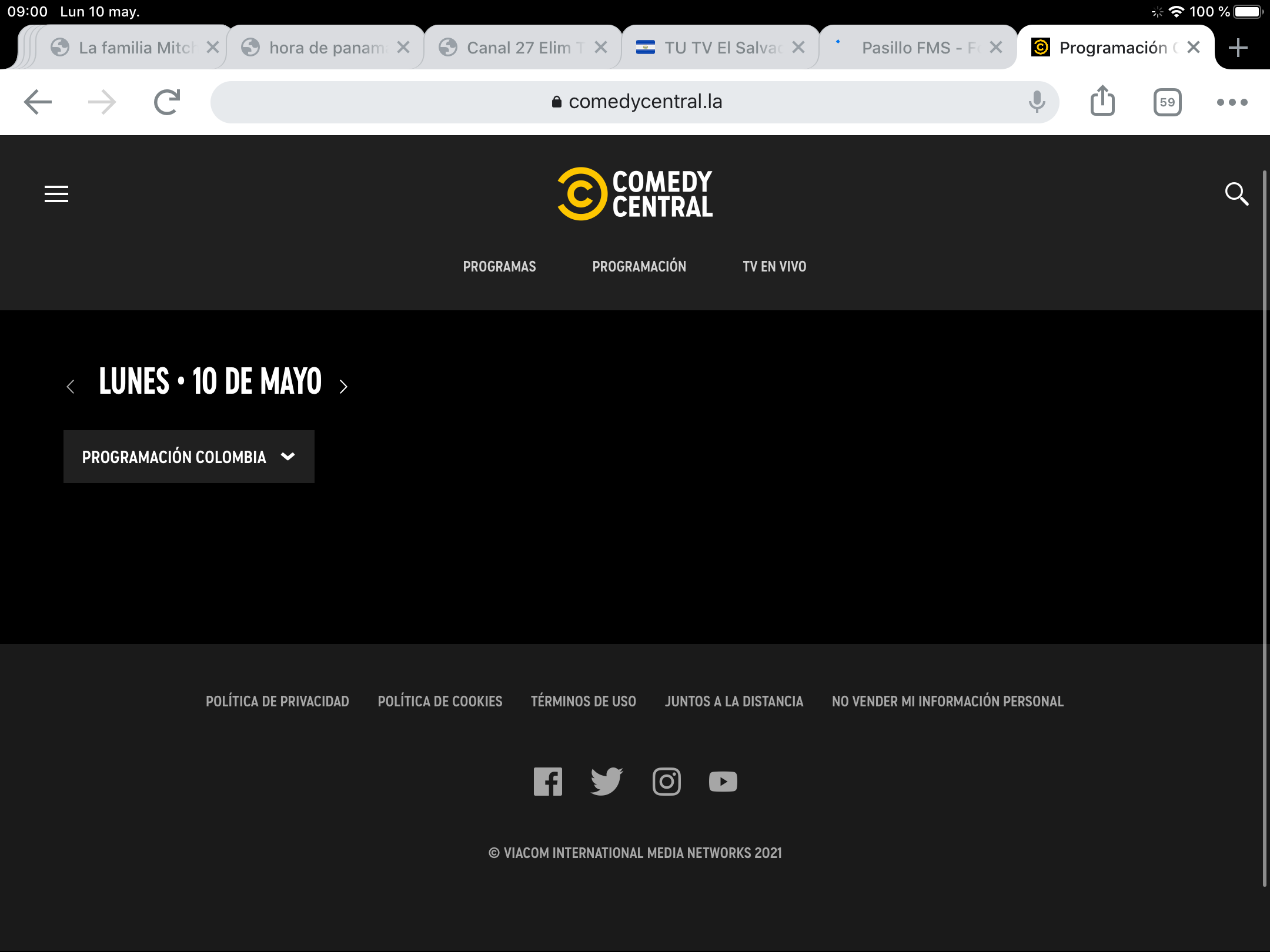Image resolution: width=1270 pixels, height=952 pixels.
Task: Visit Comedy Central's Facebook page
Action: click(x=548, y=782)
